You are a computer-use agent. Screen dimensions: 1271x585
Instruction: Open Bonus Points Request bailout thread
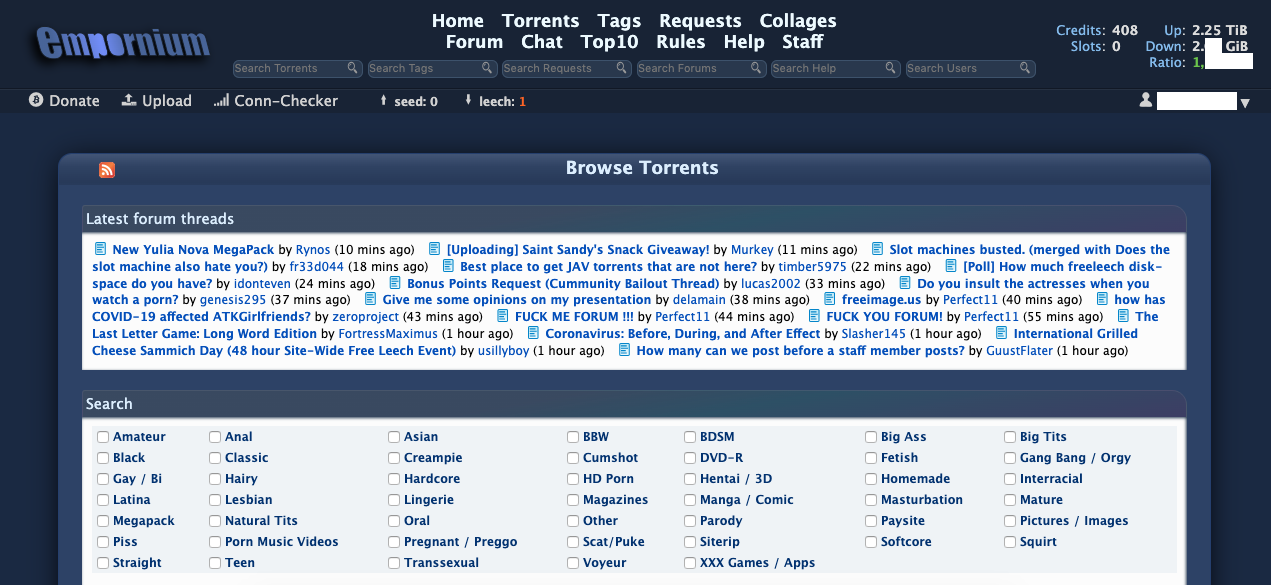coord(564,284)
